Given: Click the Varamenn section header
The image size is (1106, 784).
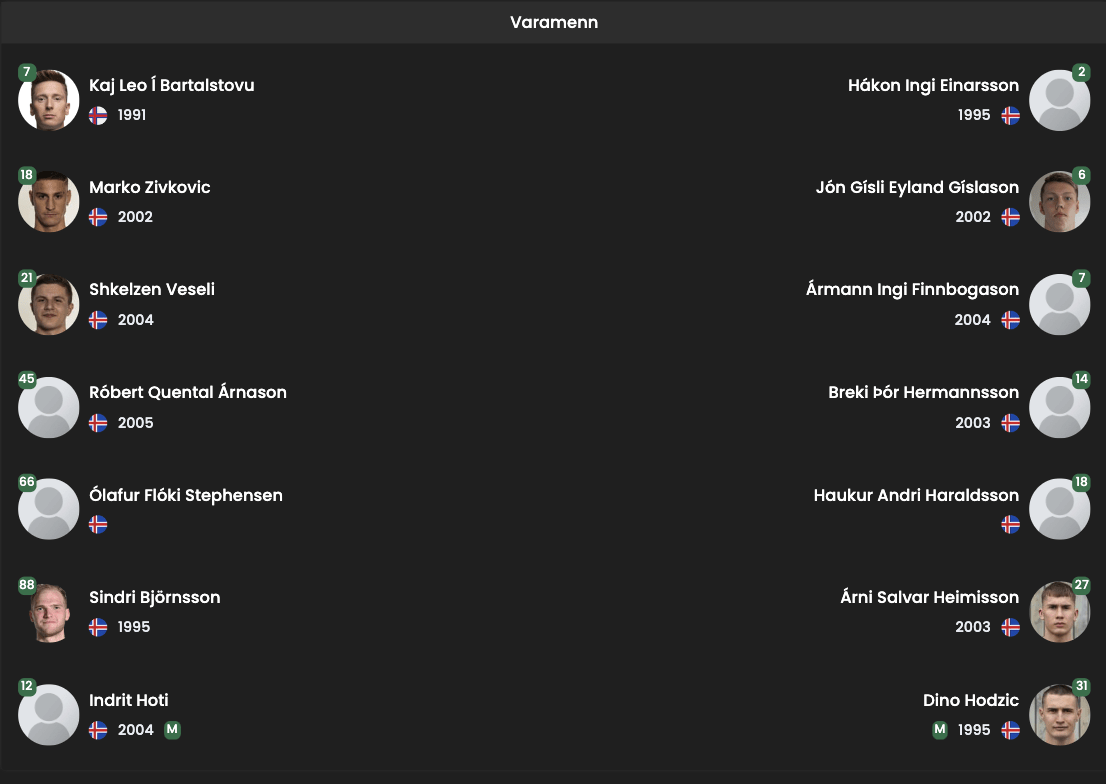Looking at the screenshot, I should click(x=553, y=22).
